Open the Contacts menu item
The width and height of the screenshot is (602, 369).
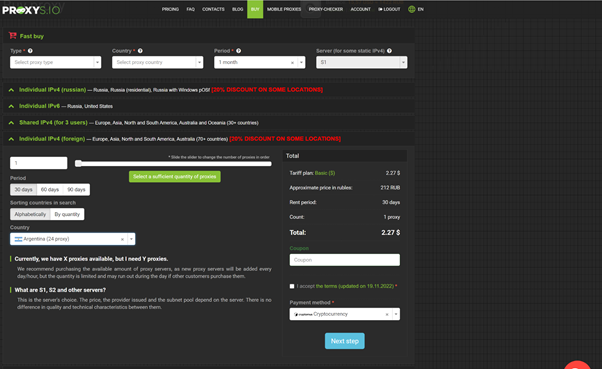point(213,9)
